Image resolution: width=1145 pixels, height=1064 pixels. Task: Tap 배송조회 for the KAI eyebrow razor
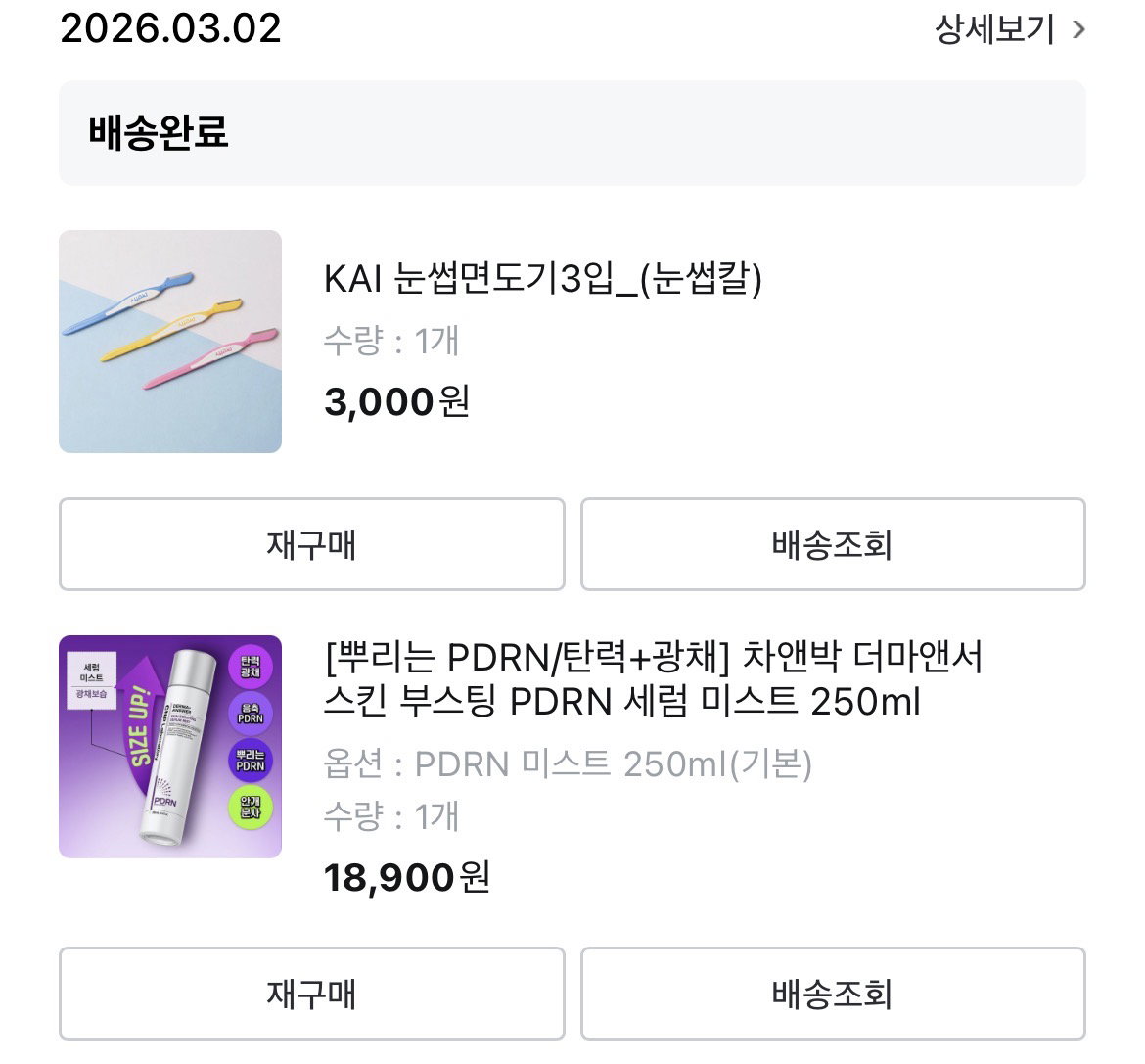[x=833, y=544]
